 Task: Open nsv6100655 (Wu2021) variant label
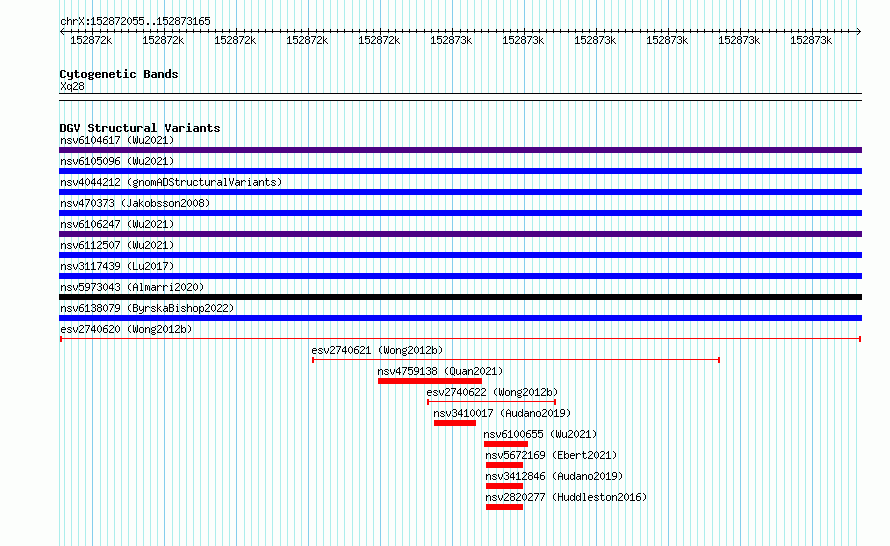pyautogui.click(x=540, y=434)
